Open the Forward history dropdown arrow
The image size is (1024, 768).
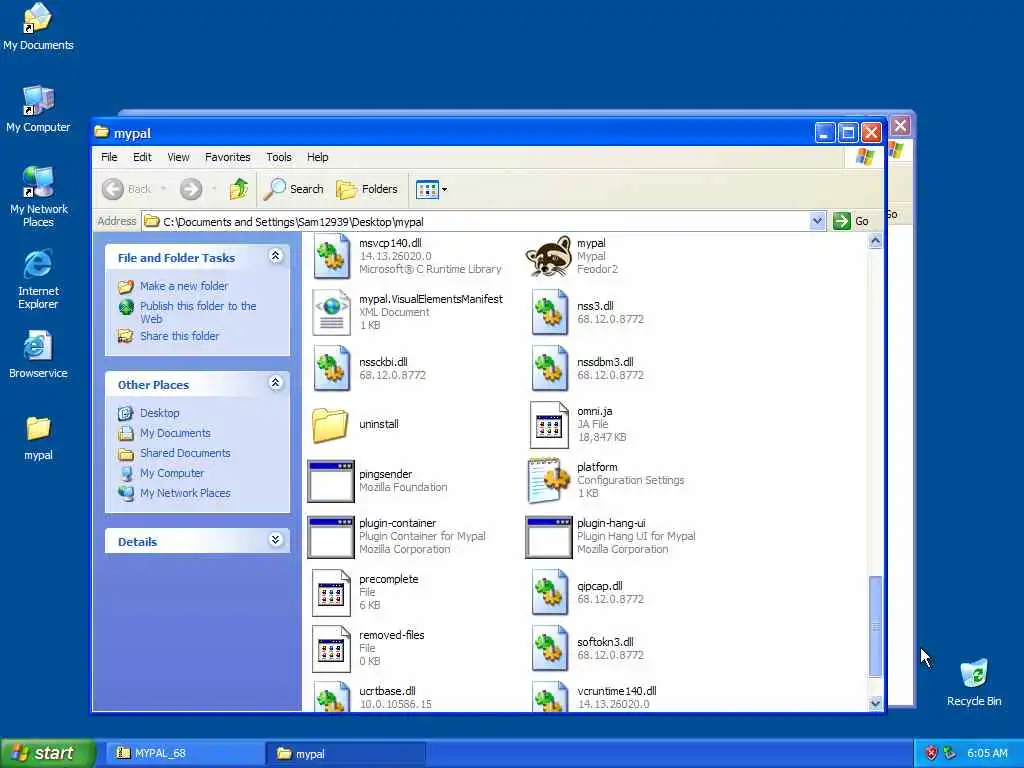click(x=214, y=189)
